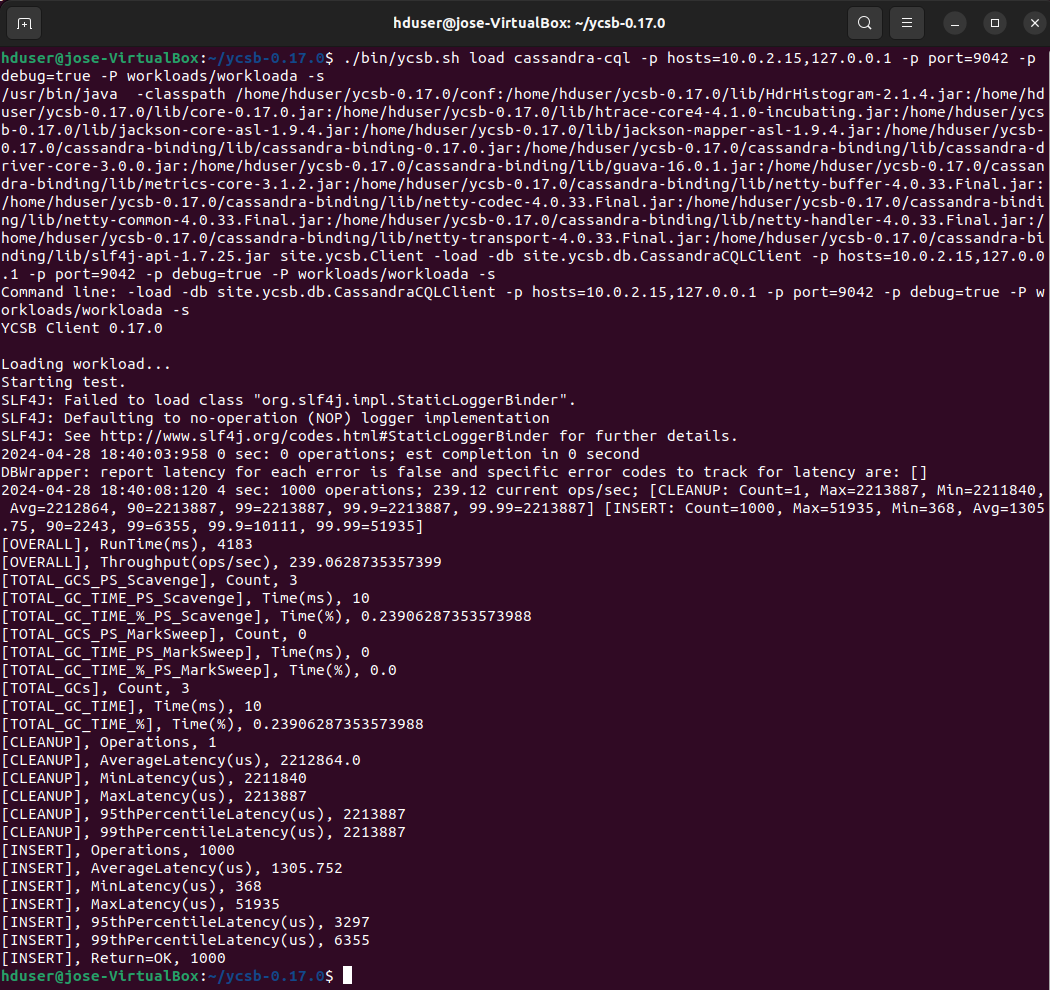Click '[CLEANUP], Operations, 1' line
Image resolution: width=1050 pixels, height=990 pixels.
[x=109, y=743]
